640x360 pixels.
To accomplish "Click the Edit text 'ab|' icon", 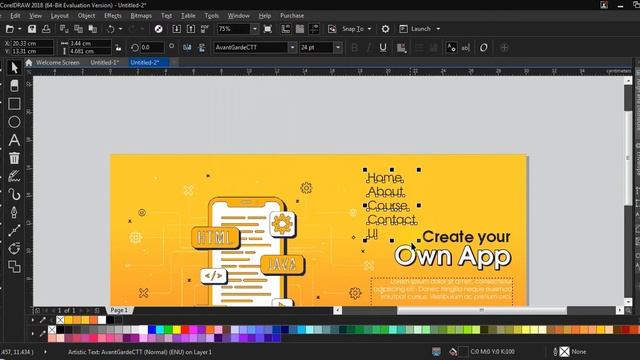I will [466, 48].
